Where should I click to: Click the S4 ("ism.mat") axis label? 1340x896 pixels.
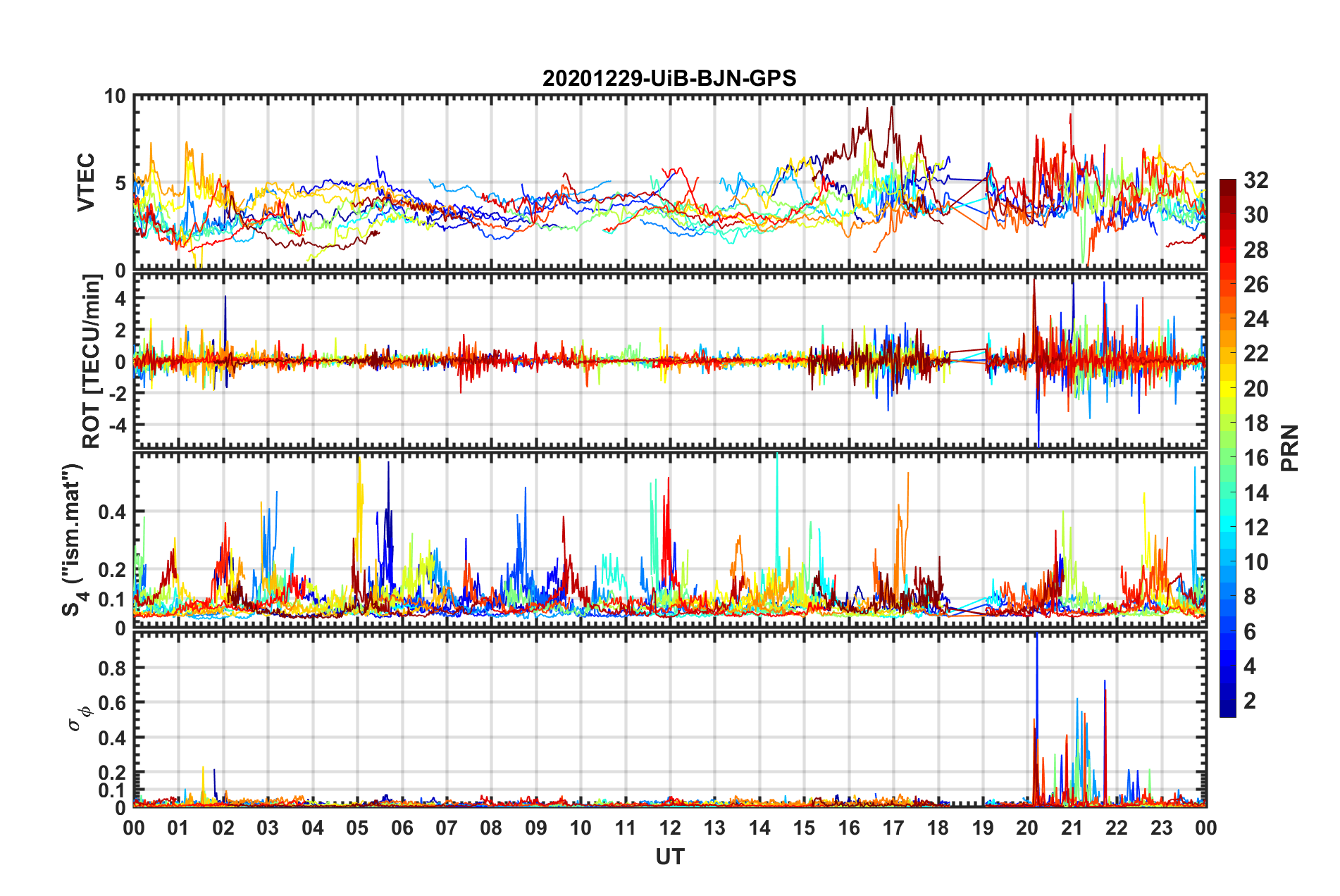[x=75, y=540]
